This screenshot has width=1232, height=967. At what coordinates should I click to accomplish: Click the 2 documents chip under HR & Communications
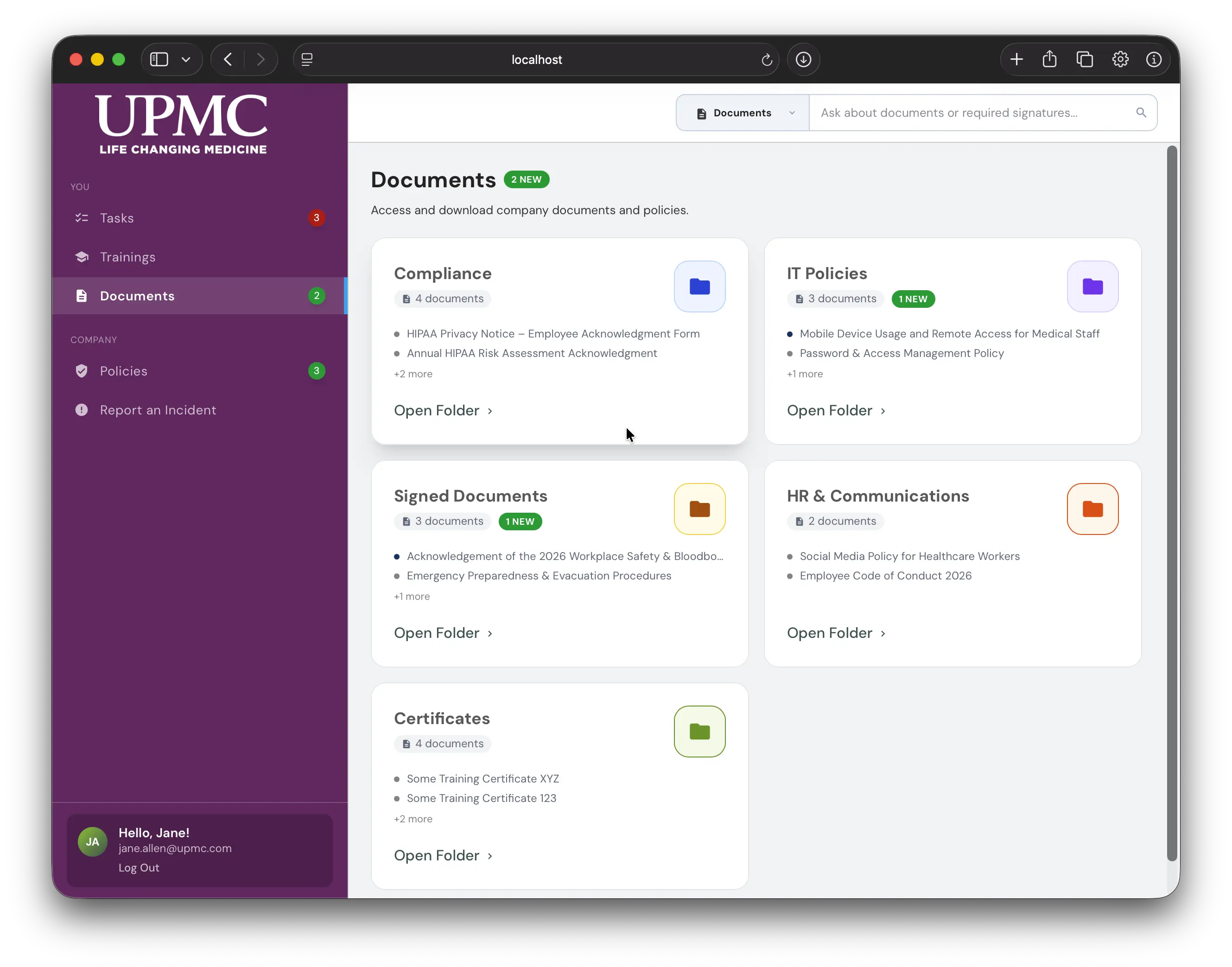click(835, 522)
